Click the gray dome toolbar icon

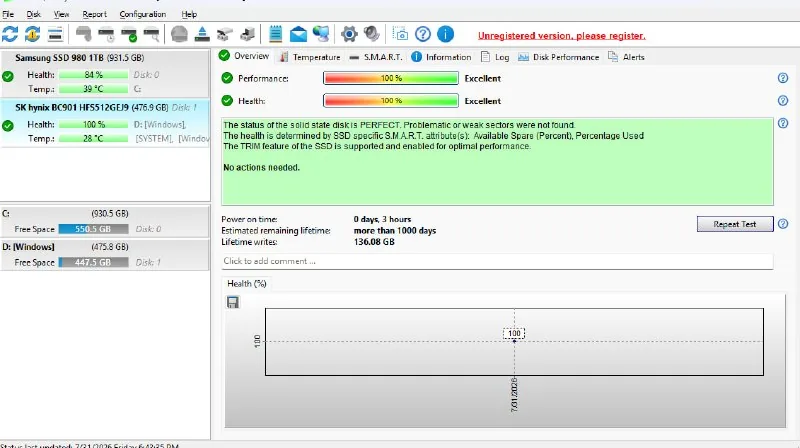[179, 34]
